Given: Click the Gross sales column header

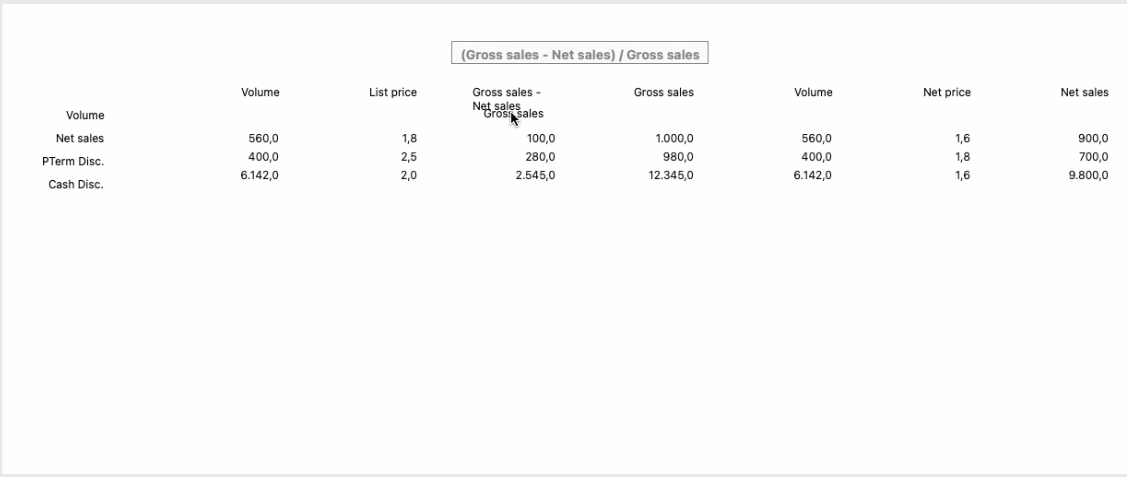Looking at the screenshot, I should 663,93.
